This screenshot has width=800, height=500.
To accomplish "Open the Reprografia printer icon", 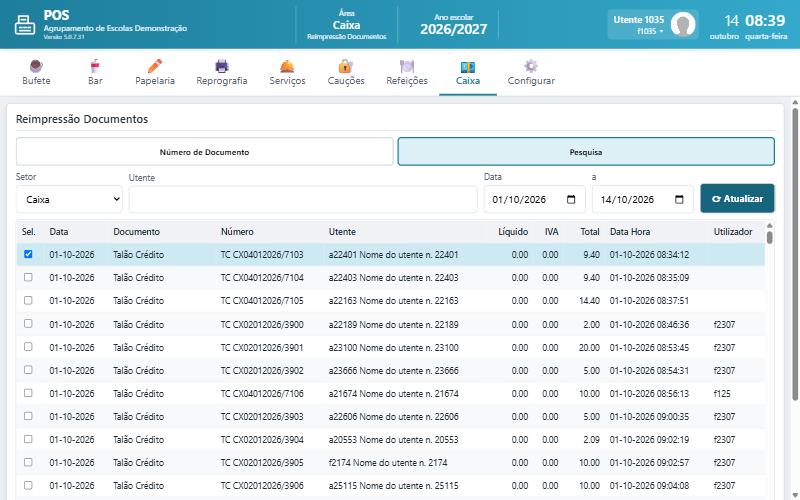I will 222,66.
